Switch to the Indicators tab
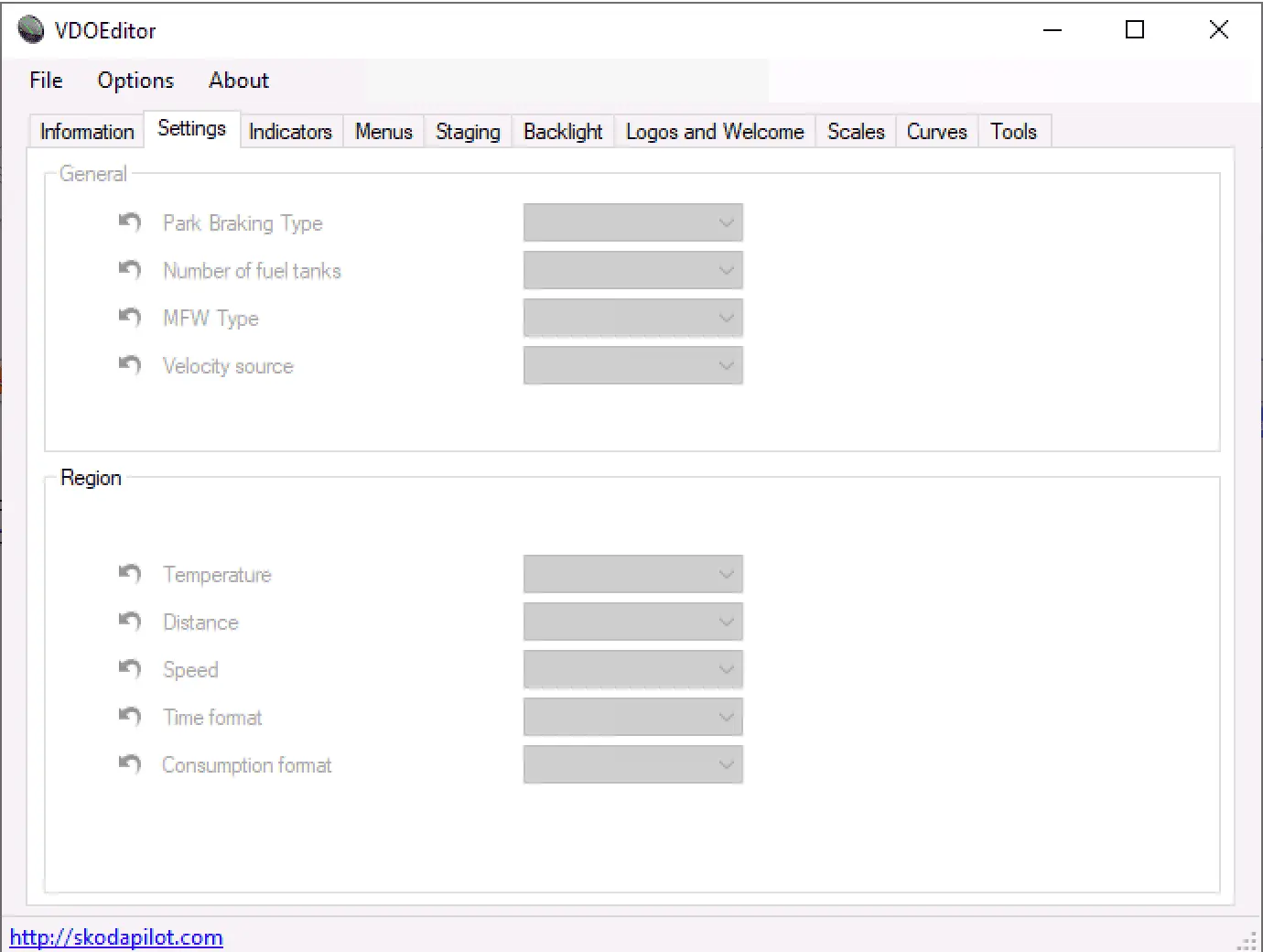The image size is (1263, 952). pyautogui.click(x=290, y=132)
